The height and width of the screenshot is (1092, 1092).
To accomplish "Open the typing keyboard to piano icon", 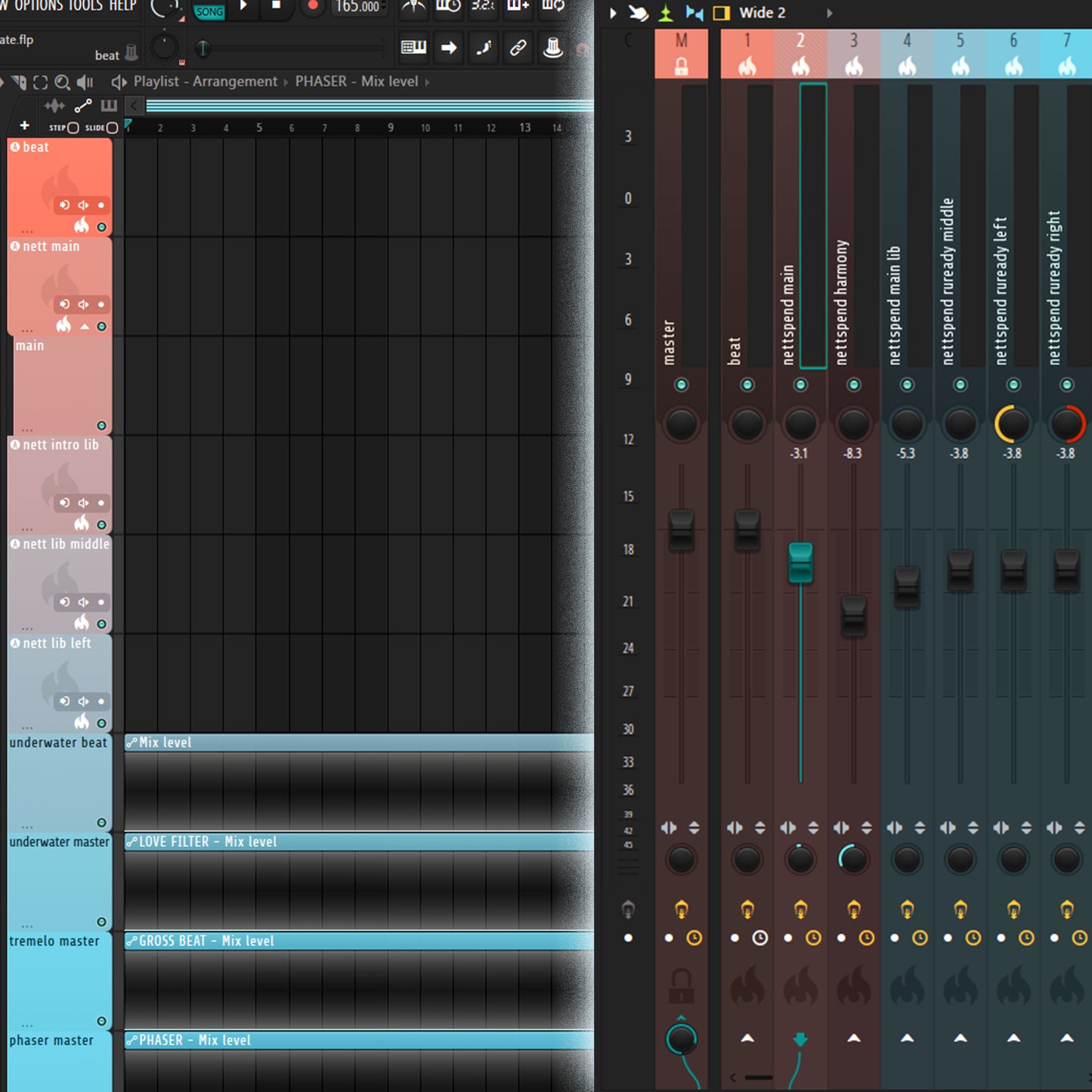I will click(413, 48).
